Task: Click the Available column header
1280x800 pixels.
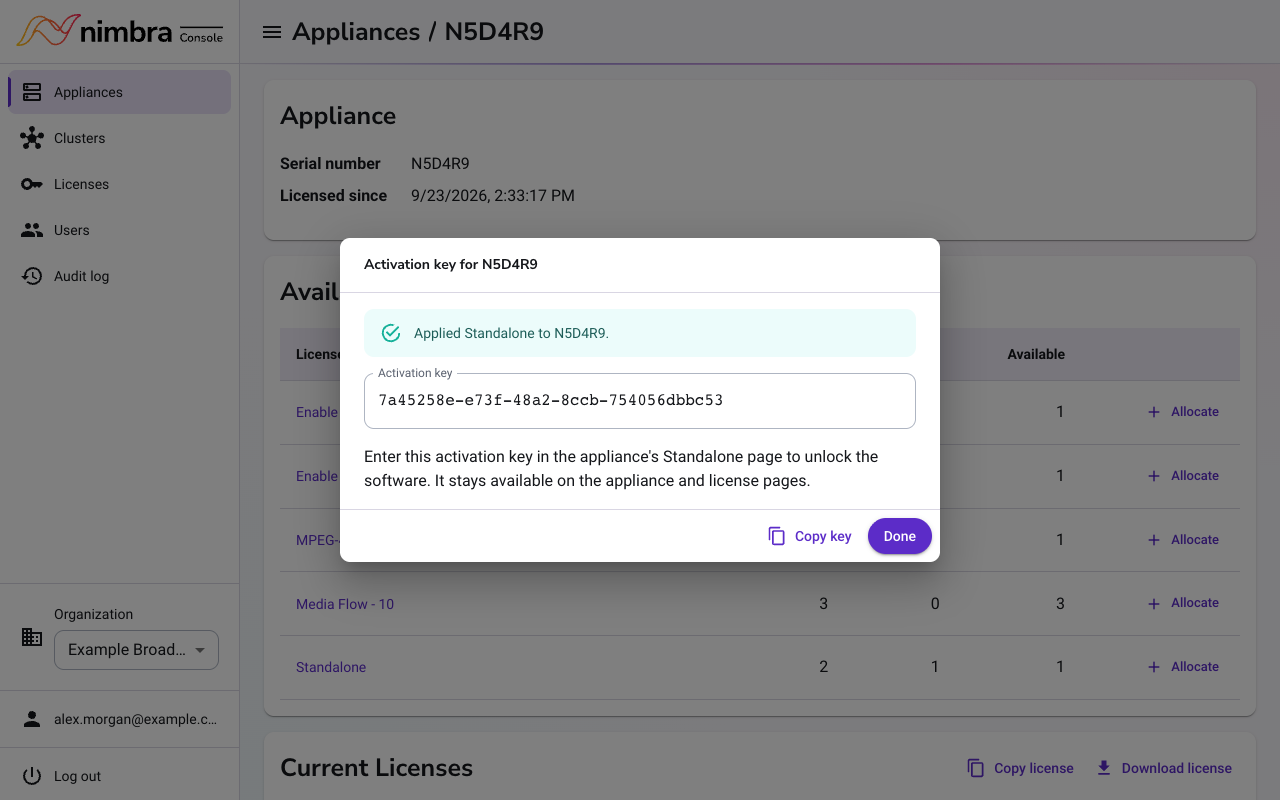Action: (x=1036, y=354)
